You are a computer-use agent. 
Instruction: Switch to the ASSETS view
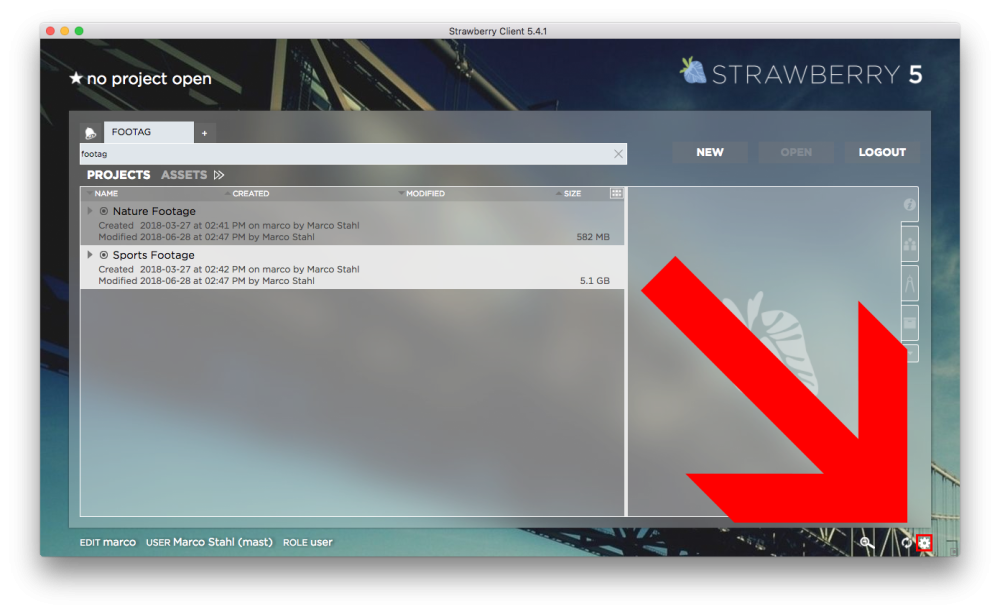(x=183, y=175)
